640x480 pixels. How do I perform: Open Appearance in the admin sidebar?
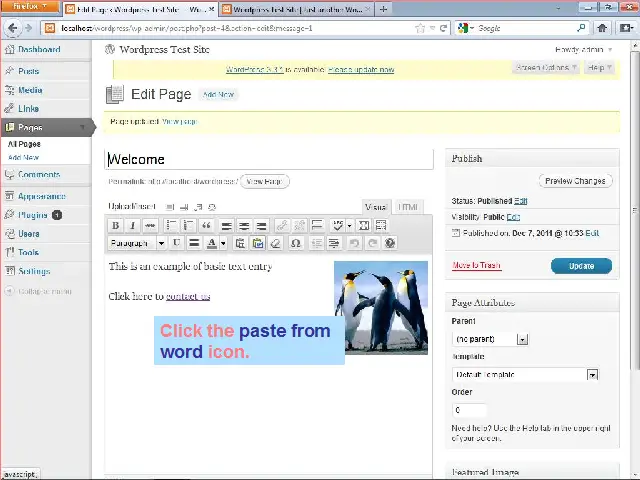pyautogui.click(x=42, y=196)
